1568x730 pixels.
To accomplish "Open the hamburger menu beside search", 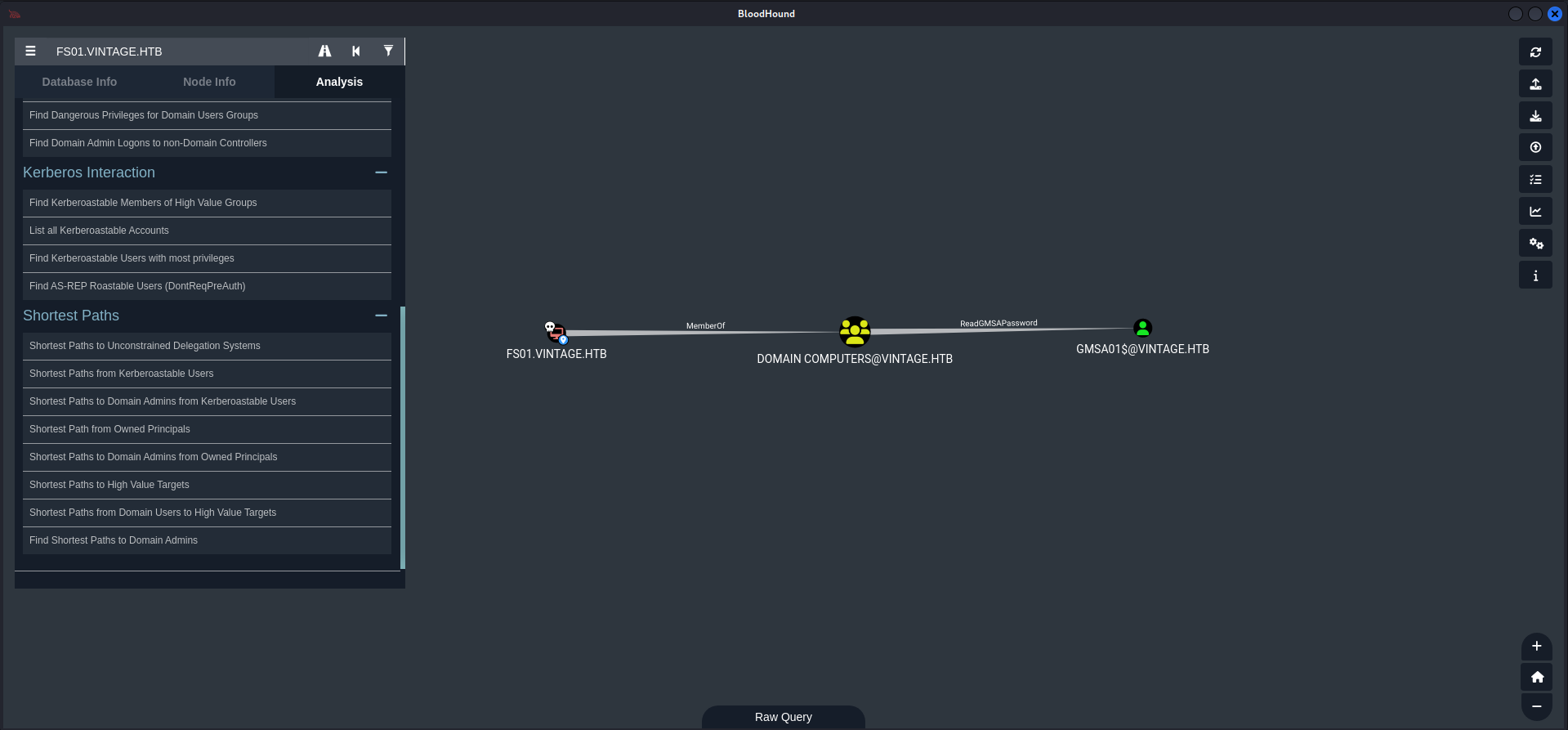I will point(30,51).
